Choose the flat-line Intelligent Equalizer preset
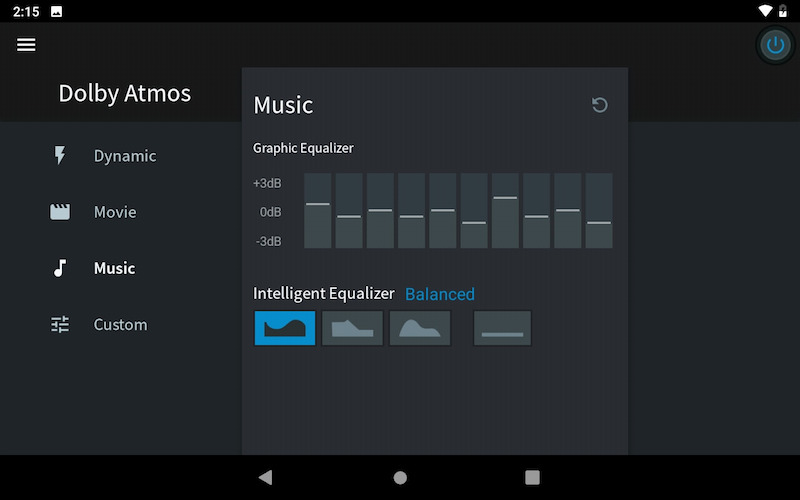Screen dimensions: 800x500 coord(502,328)
